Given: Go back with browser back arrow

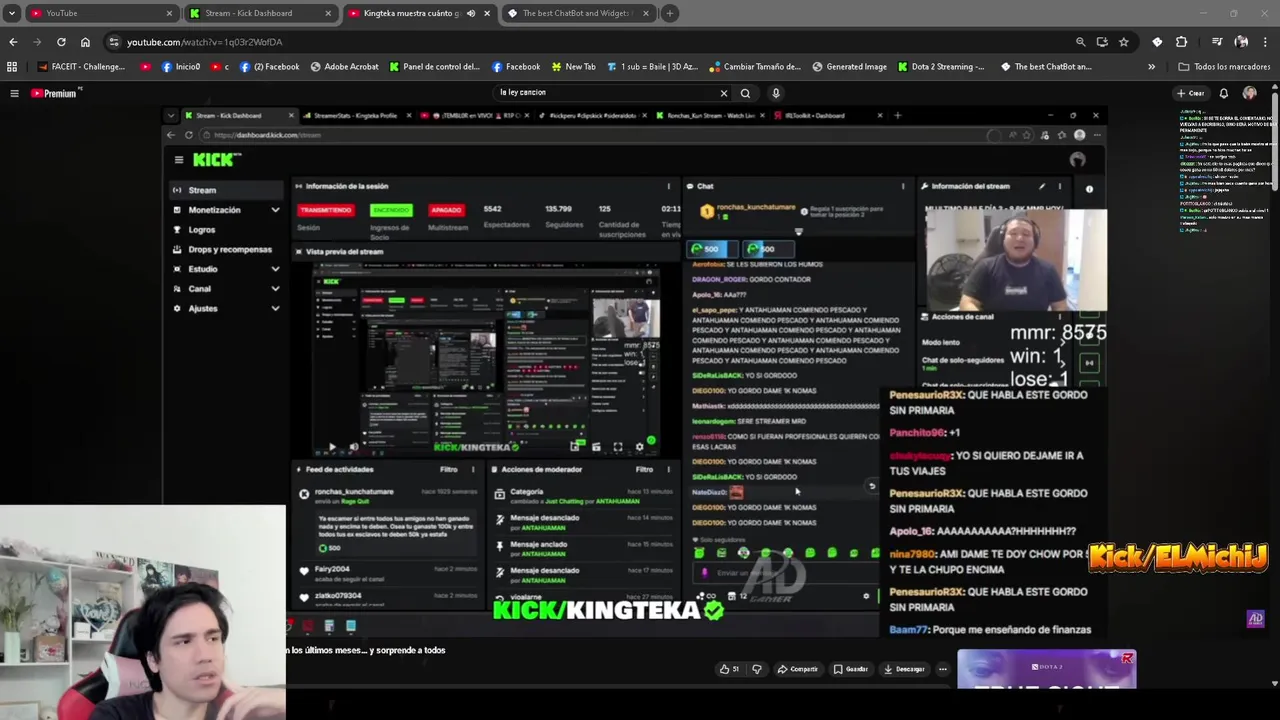Looking at the screenshot, I should (13, 42).
